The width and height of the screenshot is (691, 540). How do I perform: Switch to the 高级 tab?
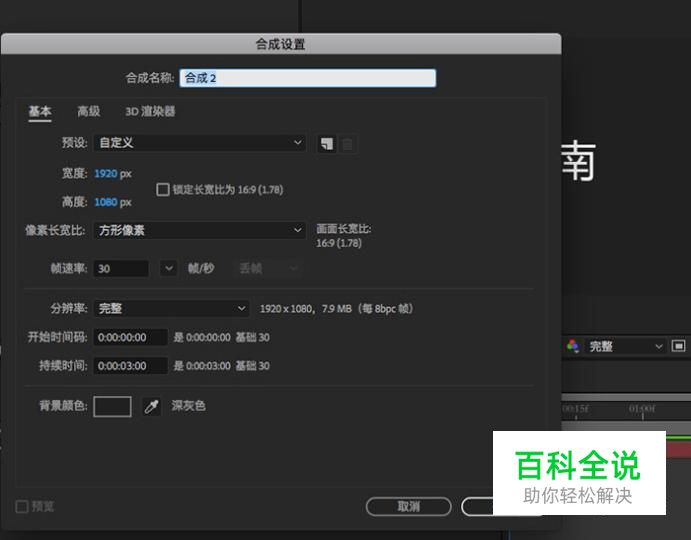[89, 111]
